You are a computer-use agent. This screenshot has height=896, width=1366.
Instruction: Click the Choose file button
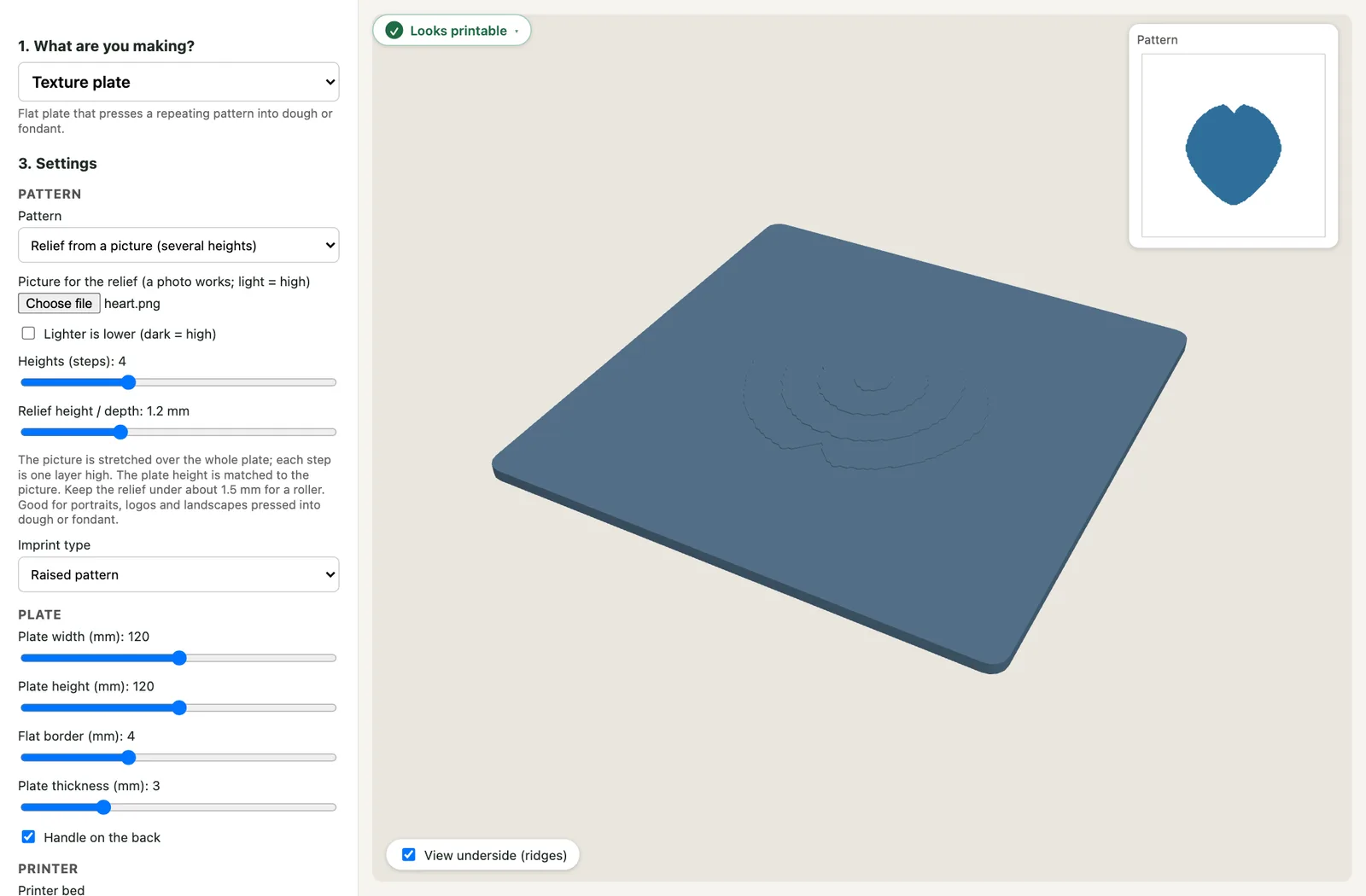(x=59, y=304)
